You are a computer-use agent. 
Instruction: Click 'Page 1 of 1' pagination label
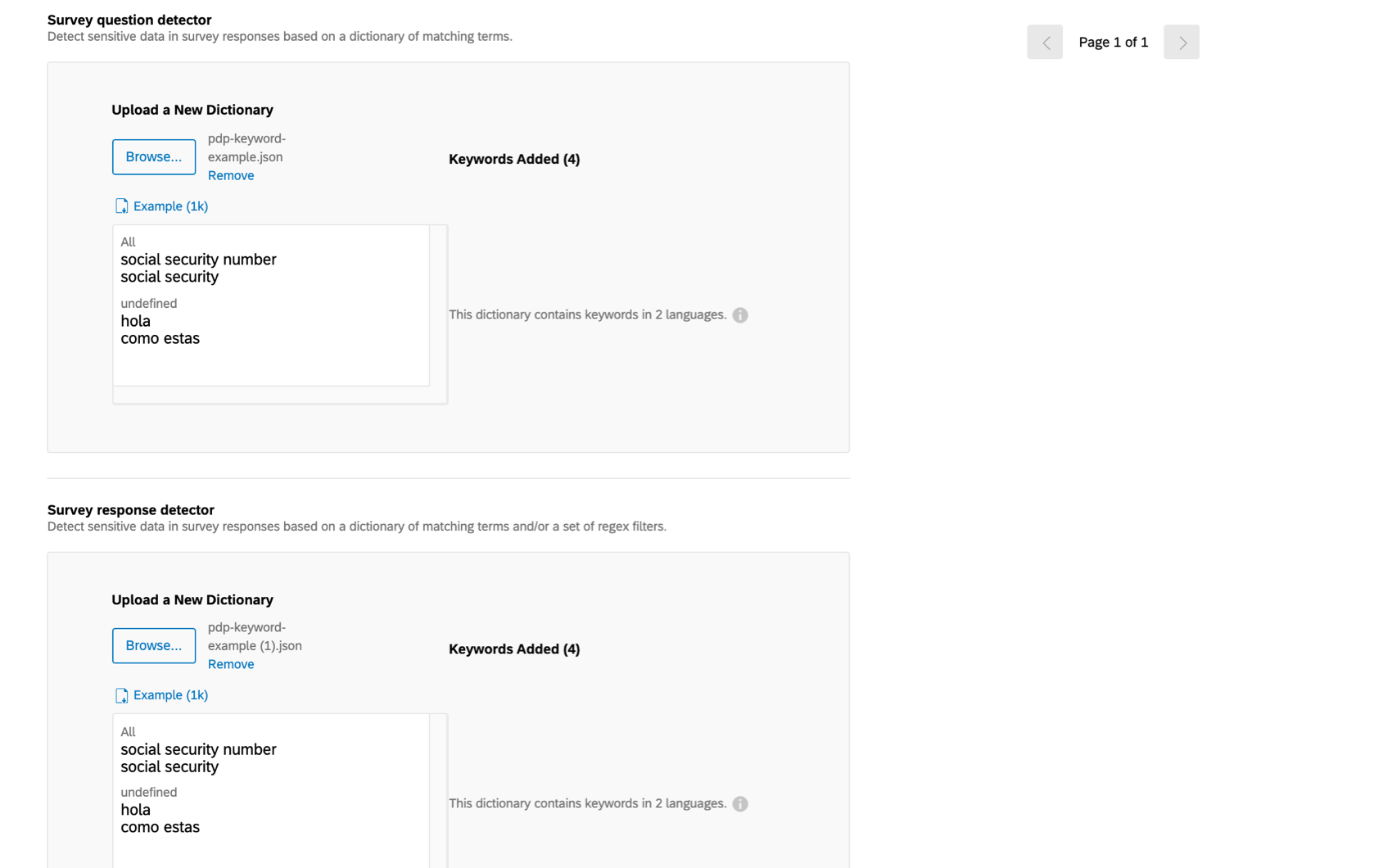1114,42
